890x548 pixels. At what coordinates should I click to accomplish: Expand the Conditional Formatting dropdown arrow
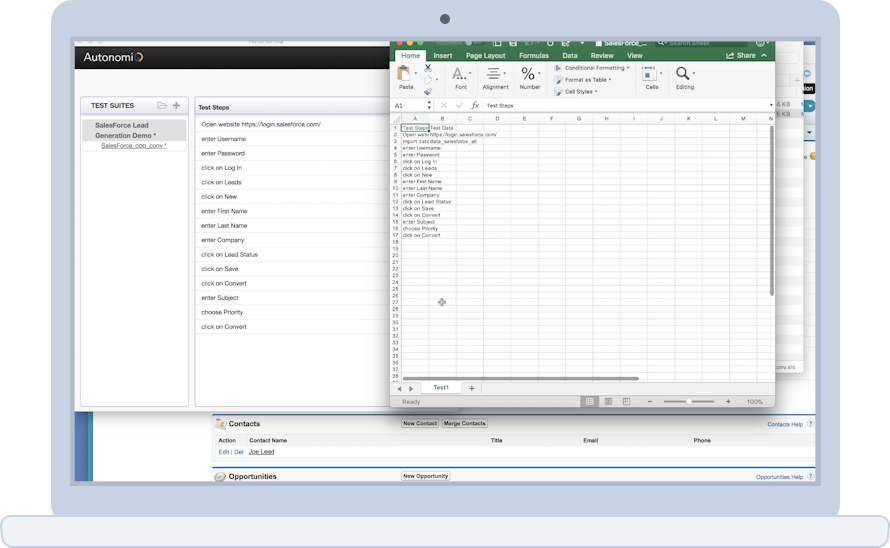[x=628, y=68]
